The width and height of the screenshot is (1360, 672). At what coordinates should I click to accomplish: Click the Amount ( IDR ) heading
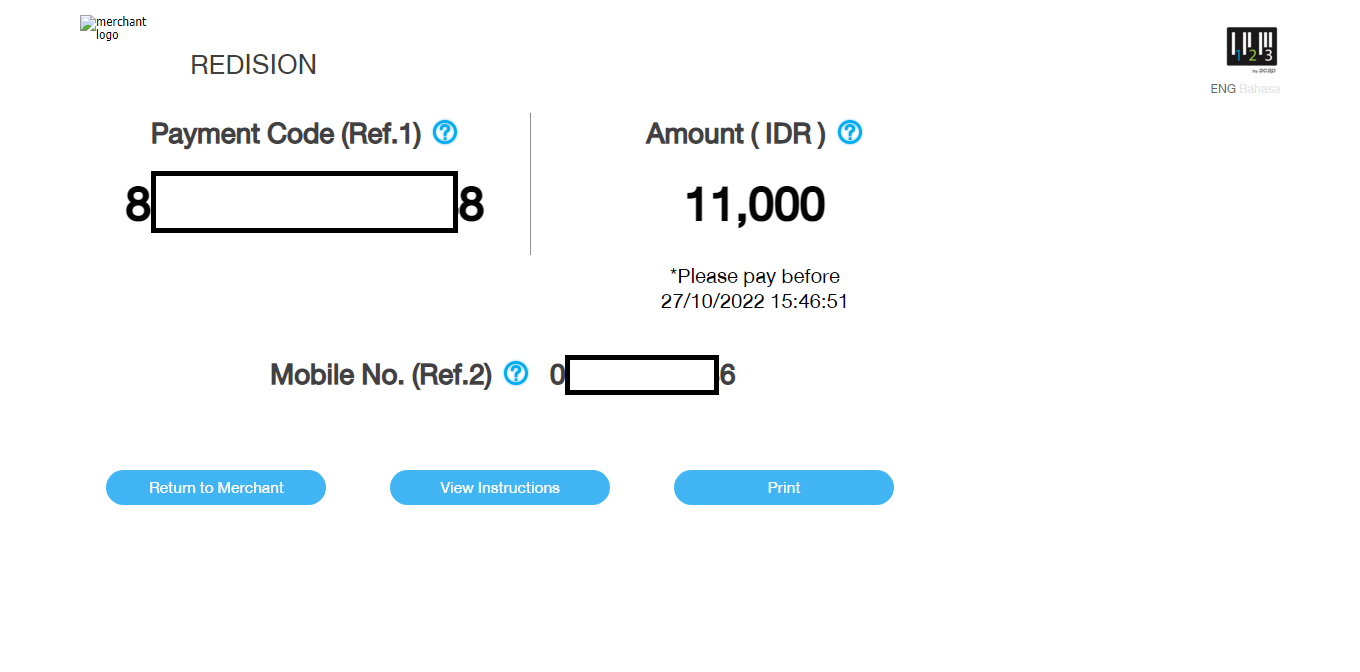click(x=736, y=133)
